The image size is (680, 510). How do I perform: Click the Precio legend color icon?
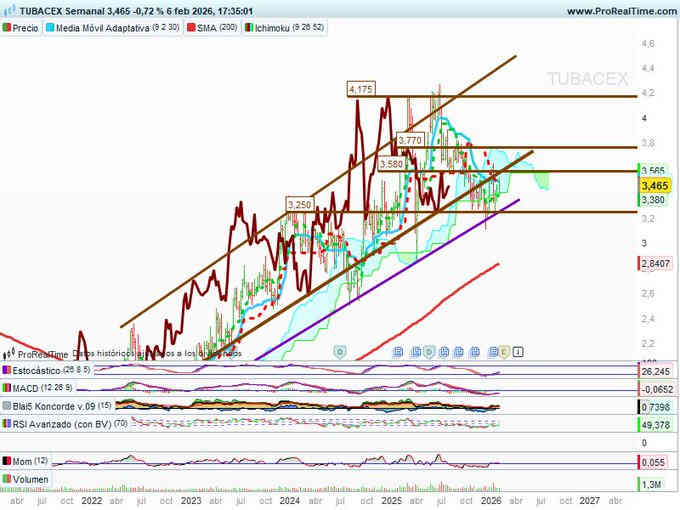coord(8,28)
